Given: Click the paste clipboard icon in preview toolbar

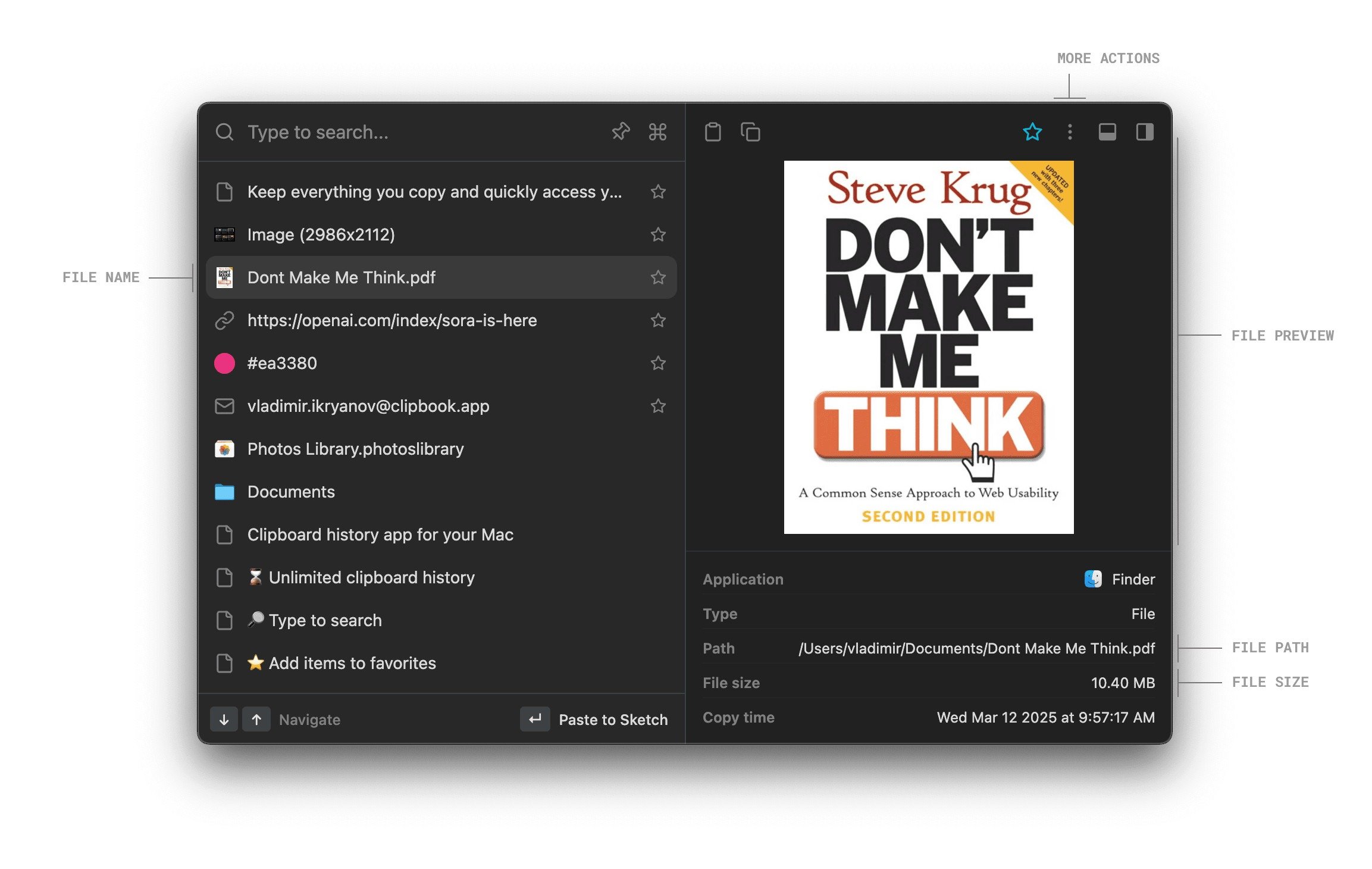Looking at the screenshot, I should click(713, 132).
